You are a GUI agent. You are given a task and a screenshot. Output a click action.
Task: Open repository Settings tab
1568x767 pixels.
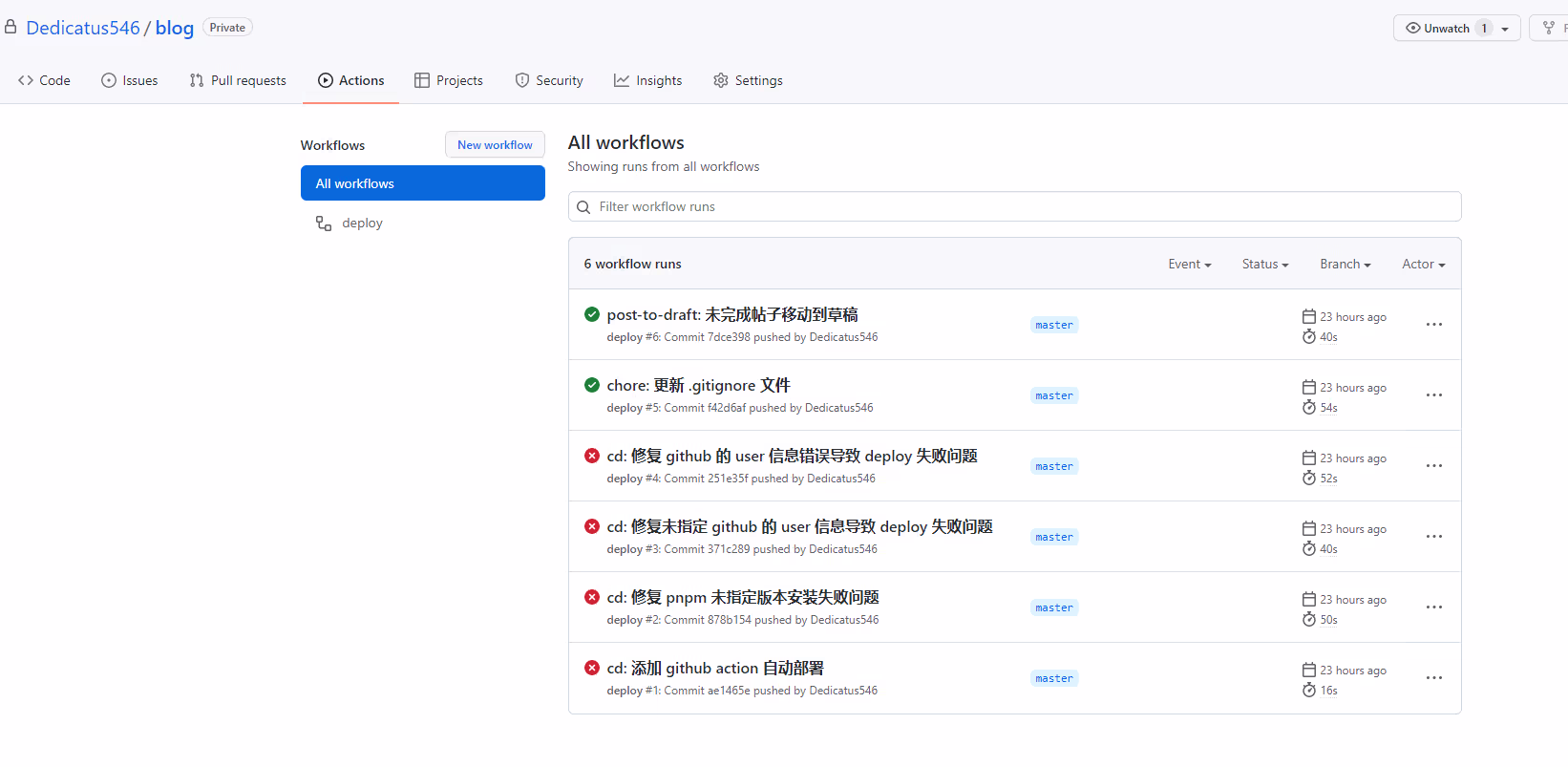pyautogui.click(x=748, y=80)
